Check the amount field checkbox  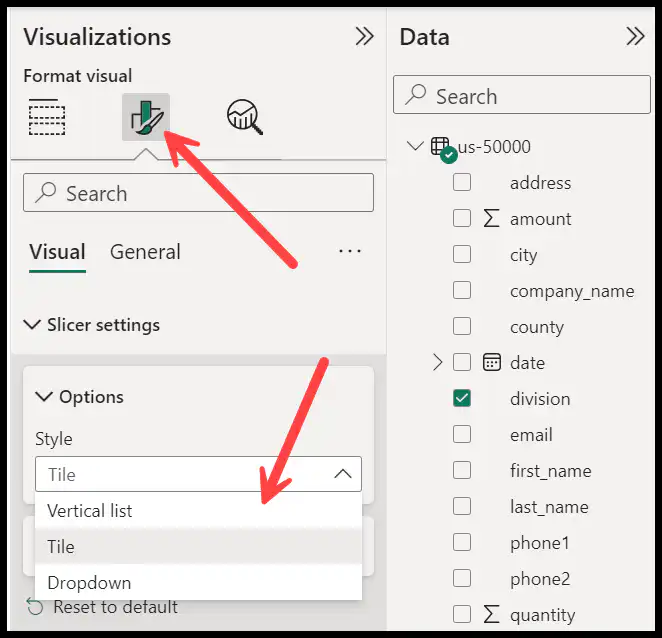(462, 218)
